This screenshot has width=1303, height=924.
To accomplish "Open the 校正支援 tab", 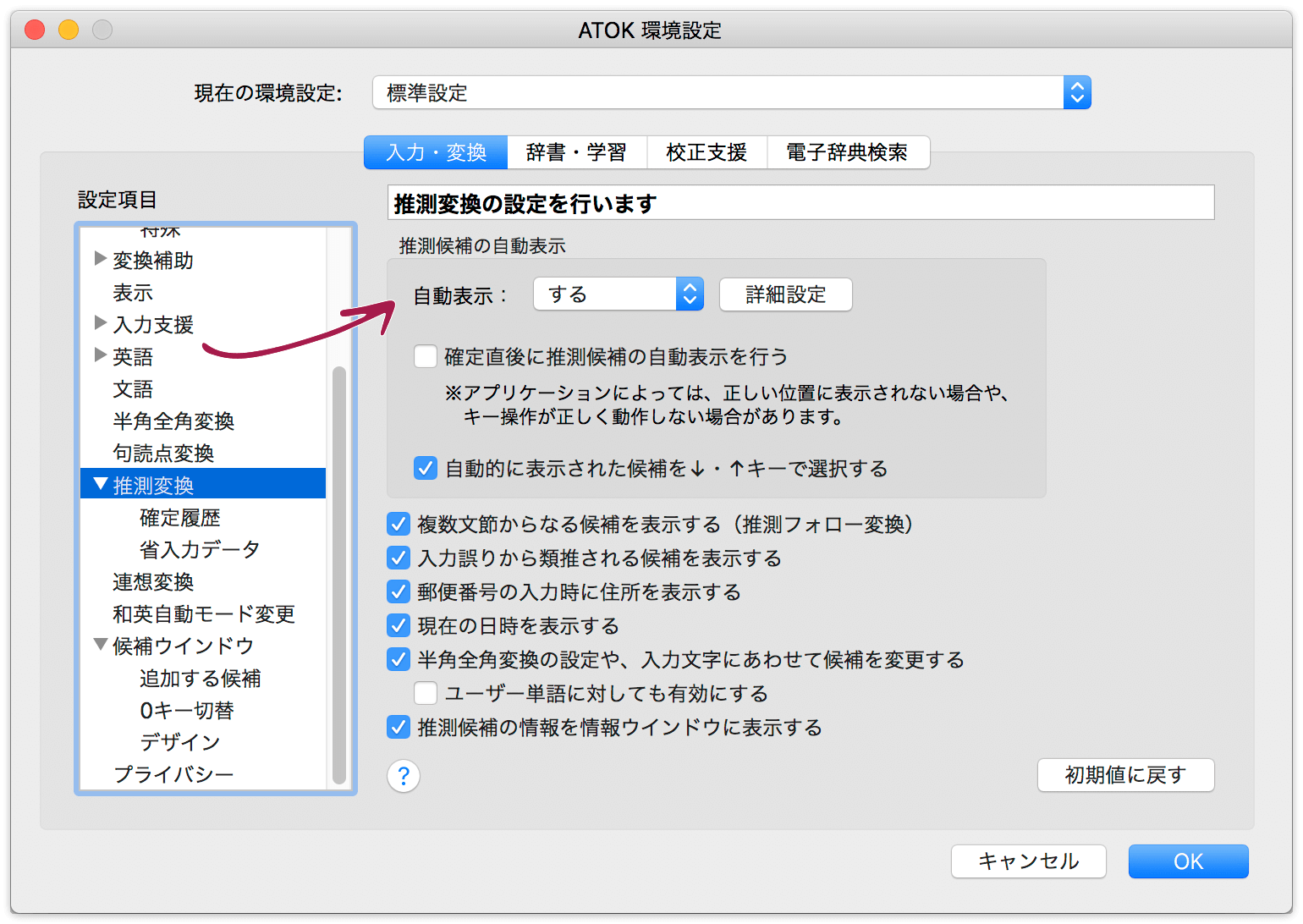I will (707, 152).
